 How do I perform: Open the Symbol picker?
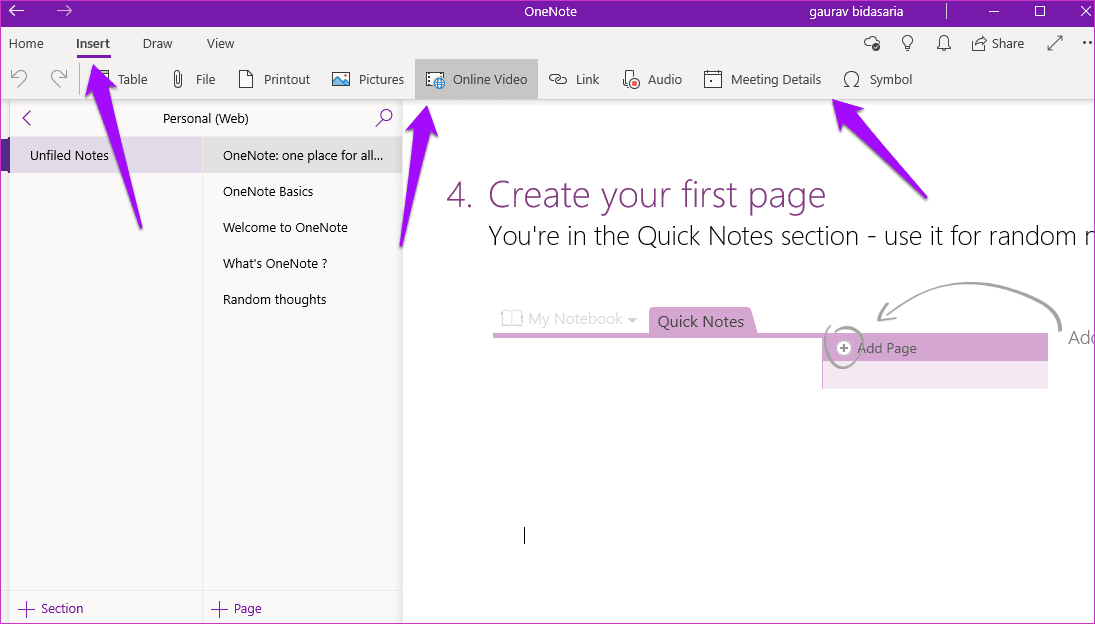(878, 80)
